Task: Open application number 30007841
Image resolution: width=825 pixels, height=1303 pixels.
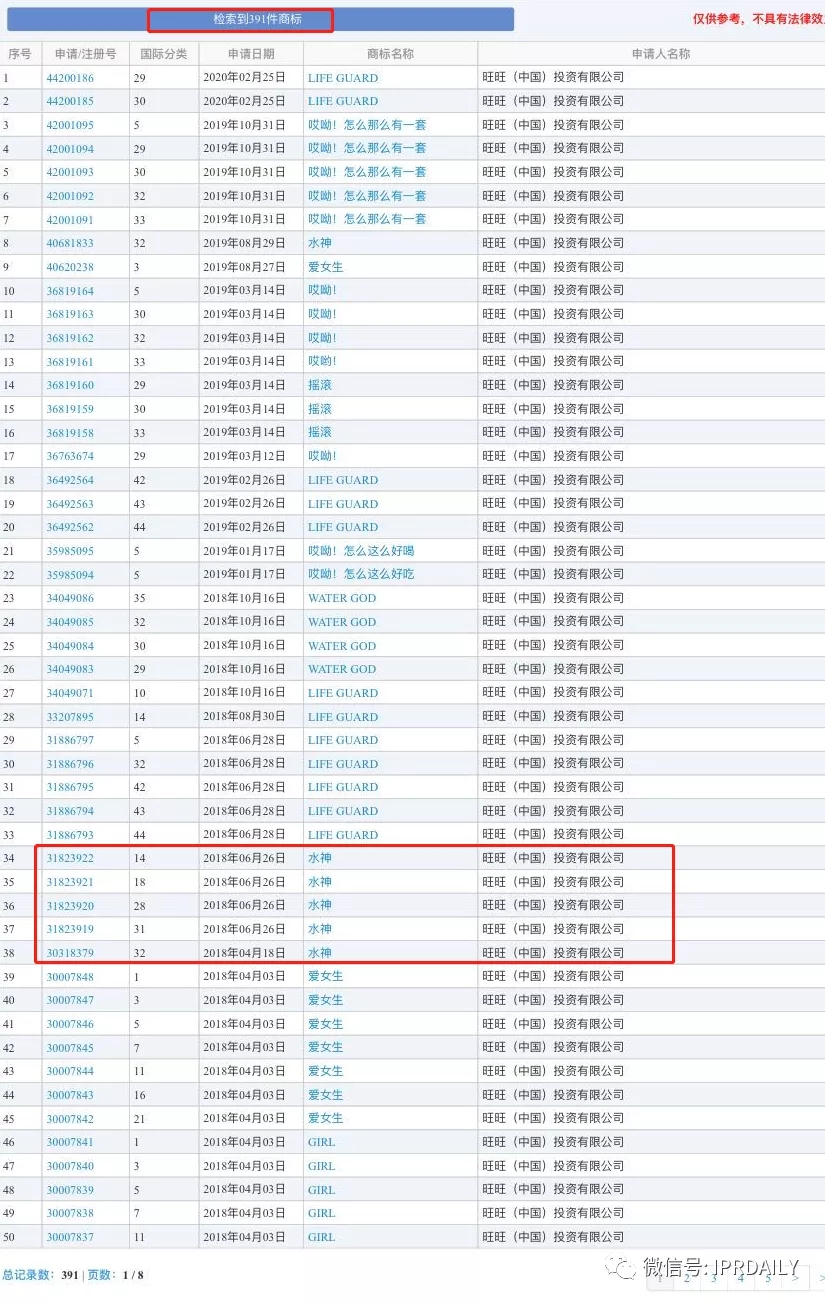Action: [70, 1142]
